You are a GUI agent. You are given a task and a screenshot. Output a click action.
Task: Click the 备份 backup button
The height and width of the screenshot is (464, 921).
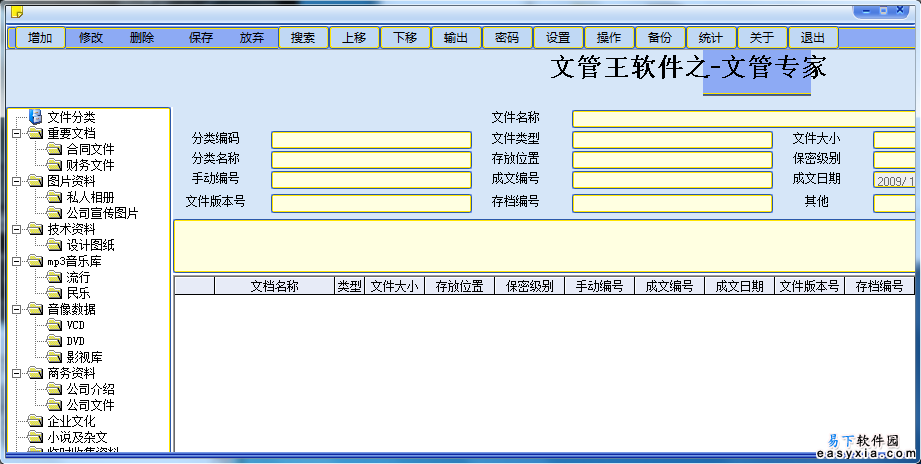coord(660,38)
